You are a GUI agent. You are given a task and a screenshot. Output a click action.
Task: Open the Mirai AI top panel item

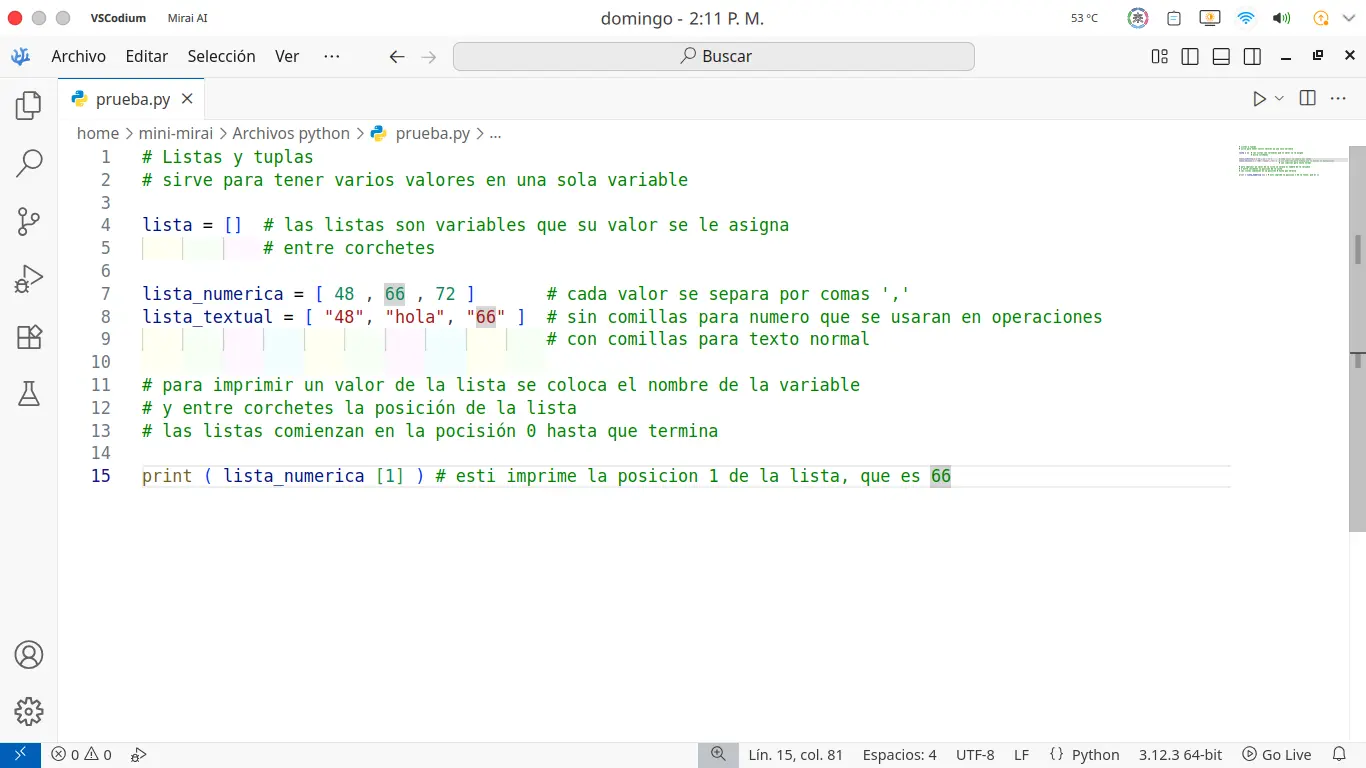[188, 18]
